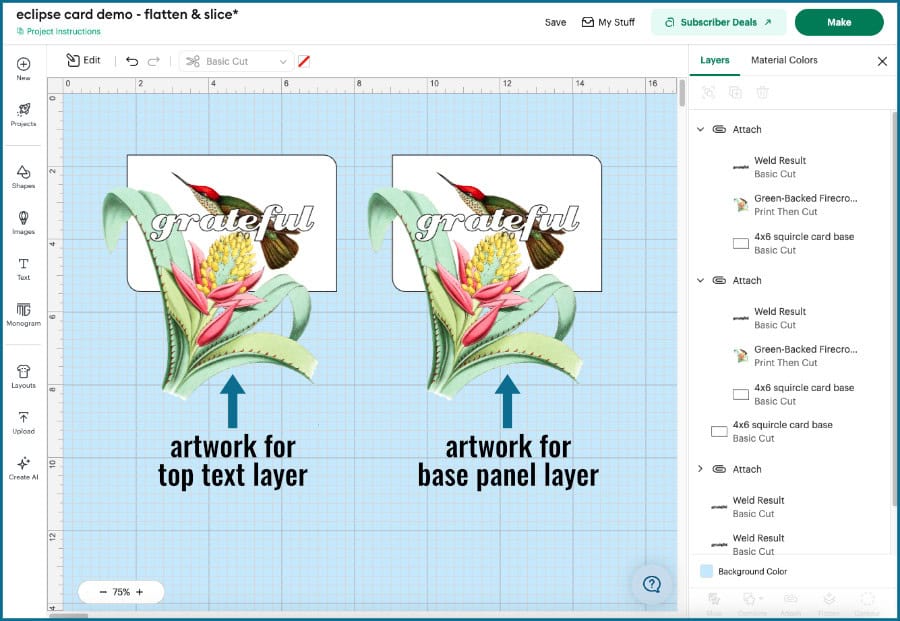This screenshot has width=900, height=621.
Task: Zoom out with the minus button
Action: click(103, 592)
